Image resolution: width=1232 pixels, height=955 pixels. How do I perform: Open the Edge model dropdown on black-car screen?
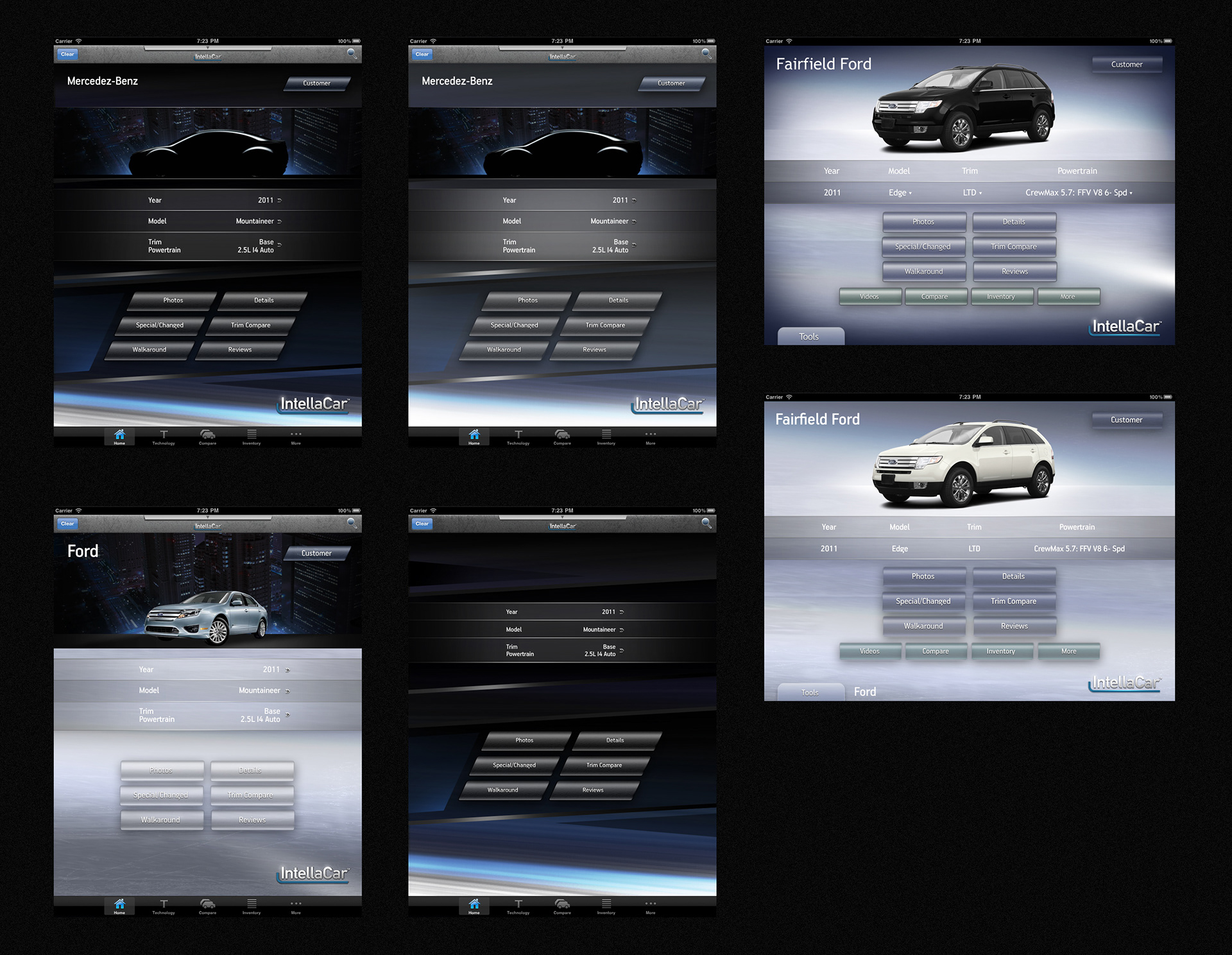coord(900,193)
